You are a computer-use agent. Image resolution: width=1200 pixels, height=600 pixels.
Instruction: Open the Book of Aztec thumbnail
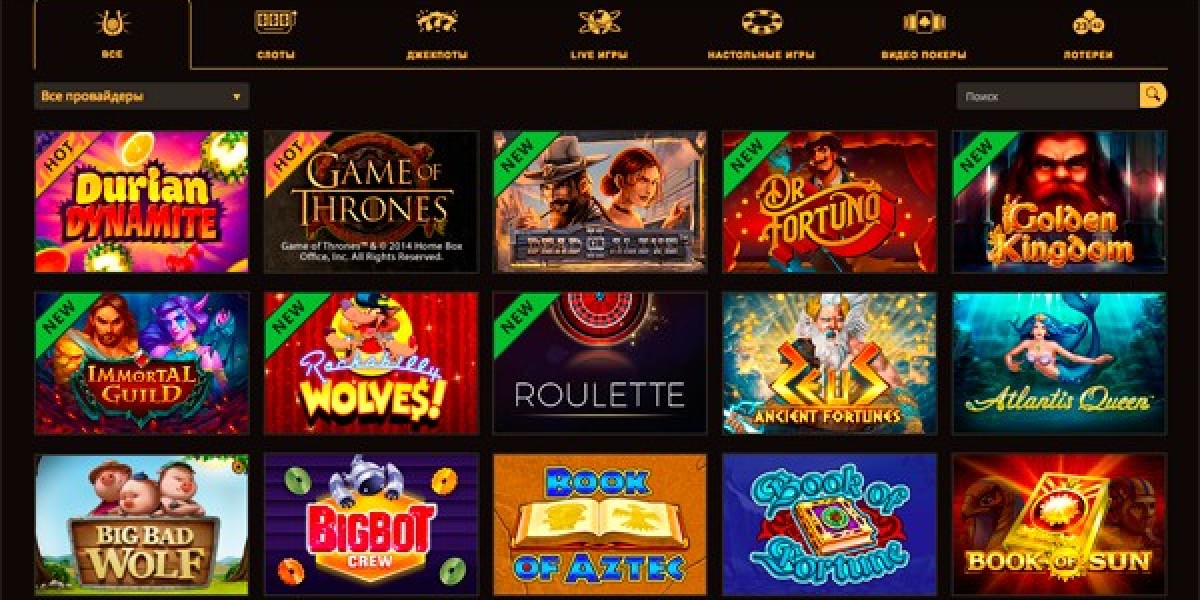(x=600, y=524)
